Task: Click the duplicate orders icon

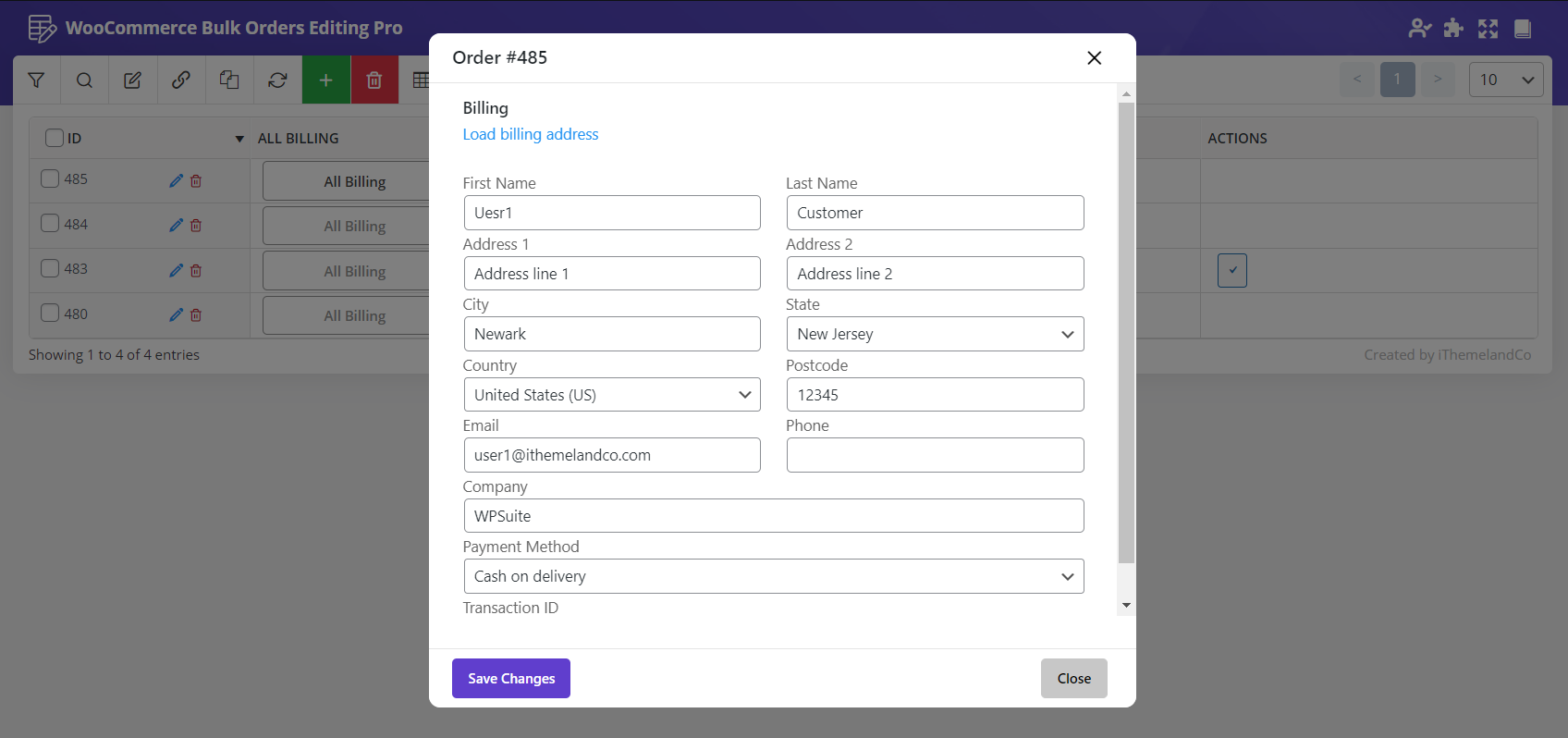Action: [x=229, y=80]
